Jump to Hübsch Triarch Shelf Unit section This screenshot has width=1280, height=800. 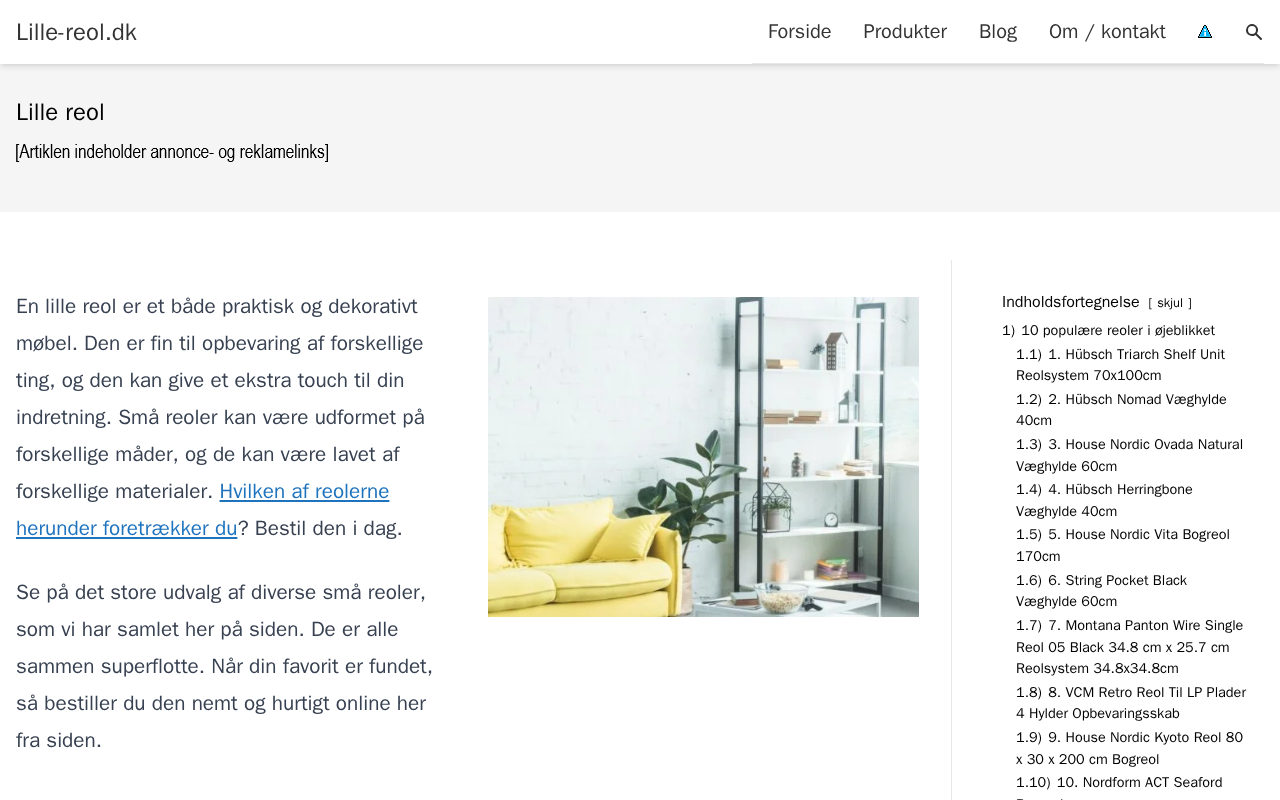point(1120,365)
